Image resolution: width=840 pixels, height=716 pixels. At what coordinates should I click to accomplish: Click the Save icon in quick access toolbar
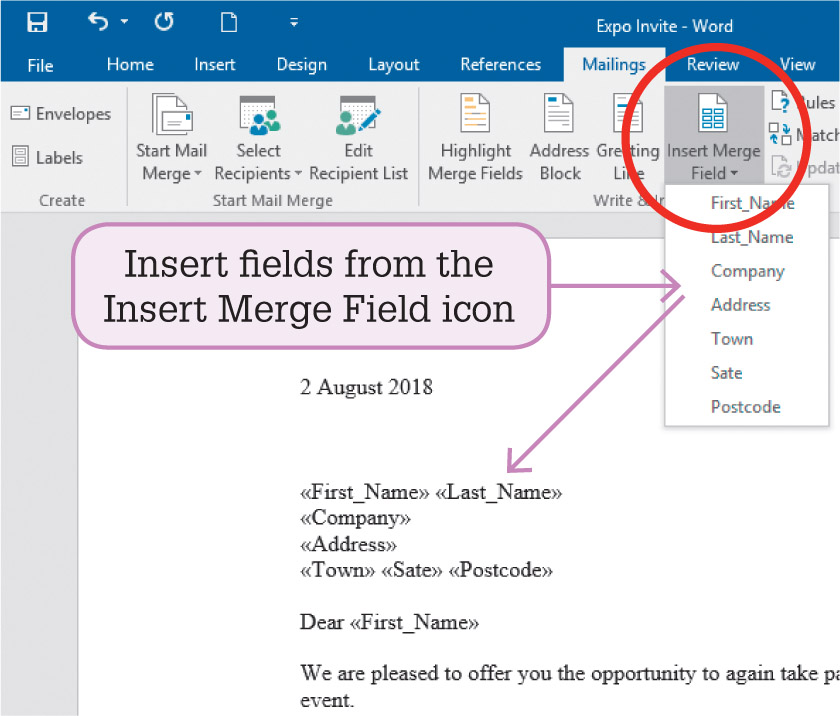click(37, 22)
